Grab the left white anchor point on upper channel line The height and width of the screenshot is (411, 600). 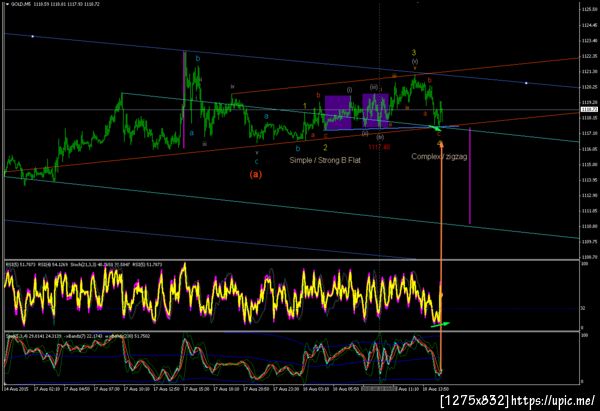click(33, 36)
